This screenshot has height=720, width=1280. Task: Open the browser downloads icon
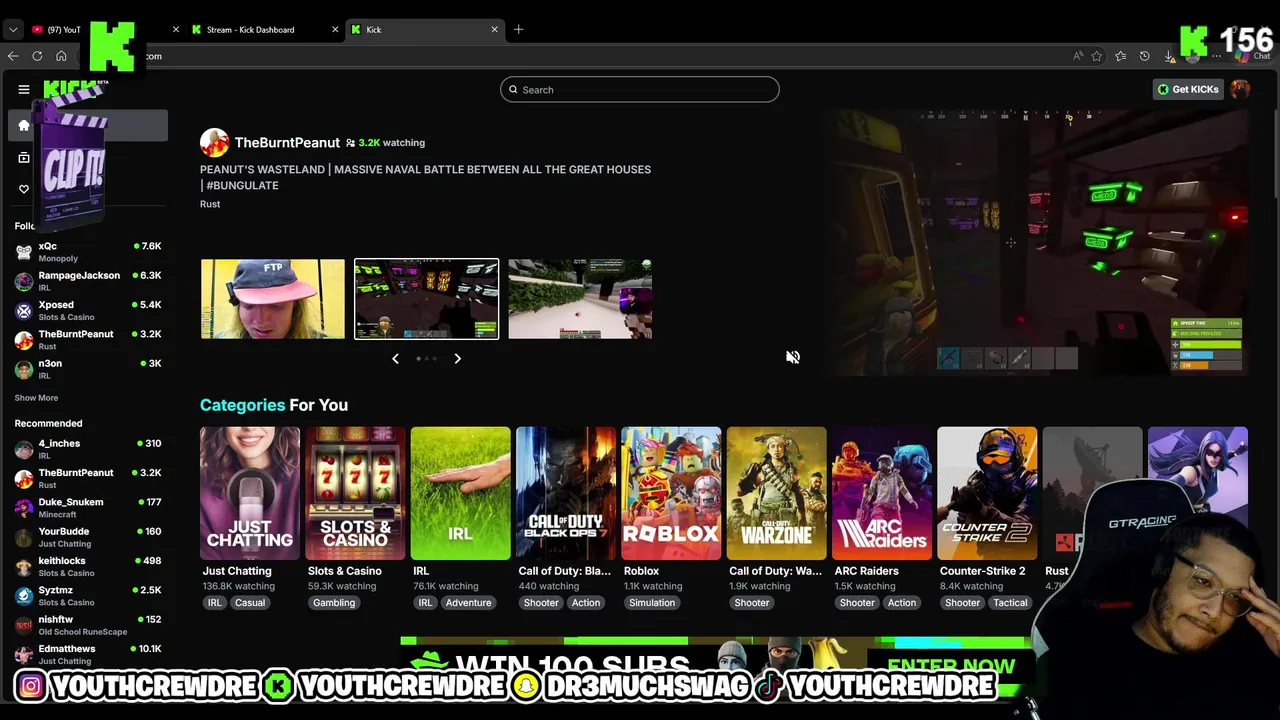click(x=1169, y=56)
